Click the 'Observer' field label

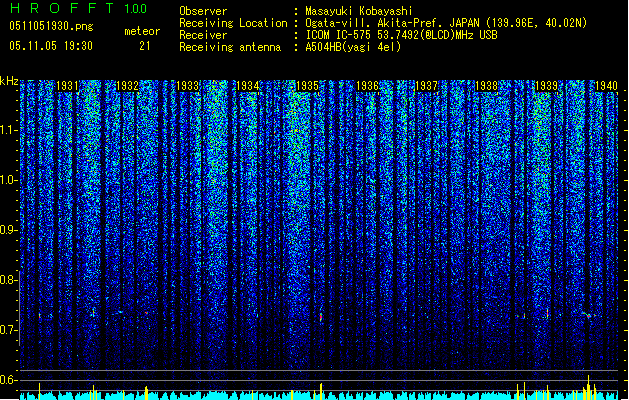click(x=203, y=11)
